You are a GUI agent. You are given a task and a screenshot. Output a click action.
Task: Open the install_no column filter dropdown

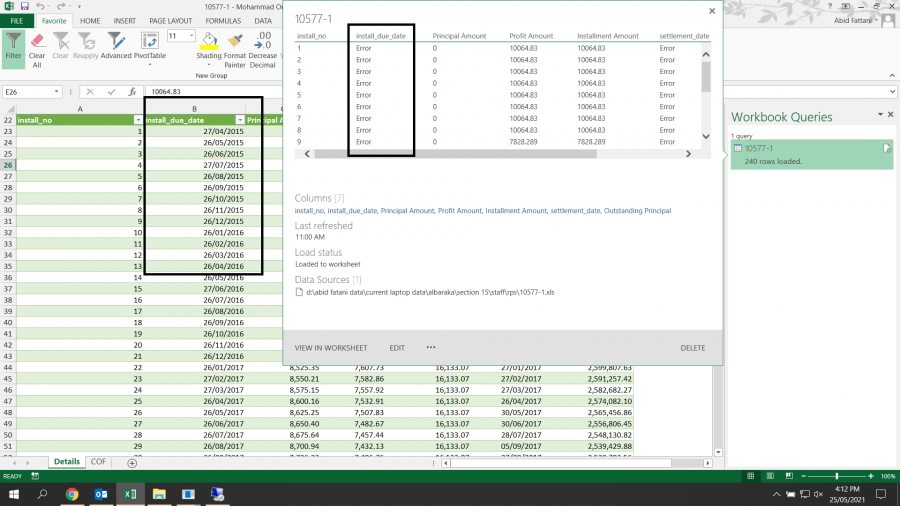tap(138, 120)
